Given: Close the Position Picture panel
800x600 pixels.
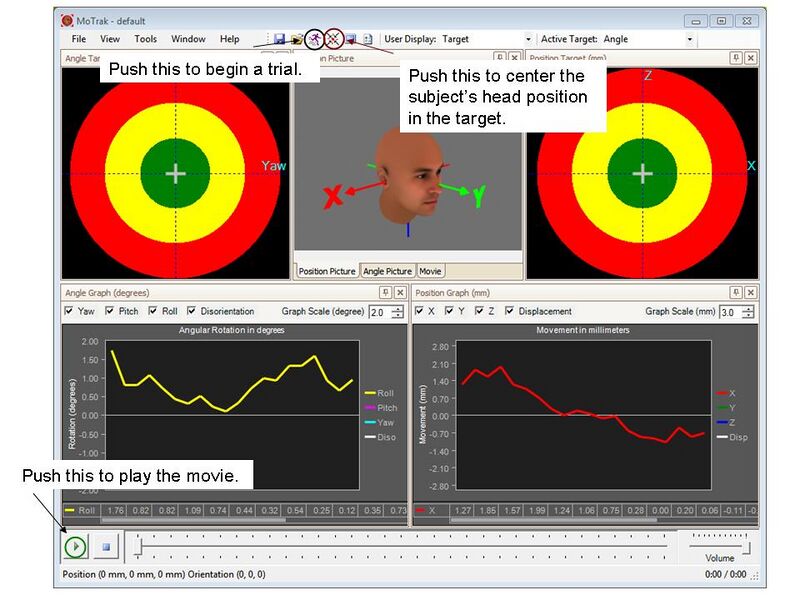Looking at the screenshot, I should coord(515,58).
